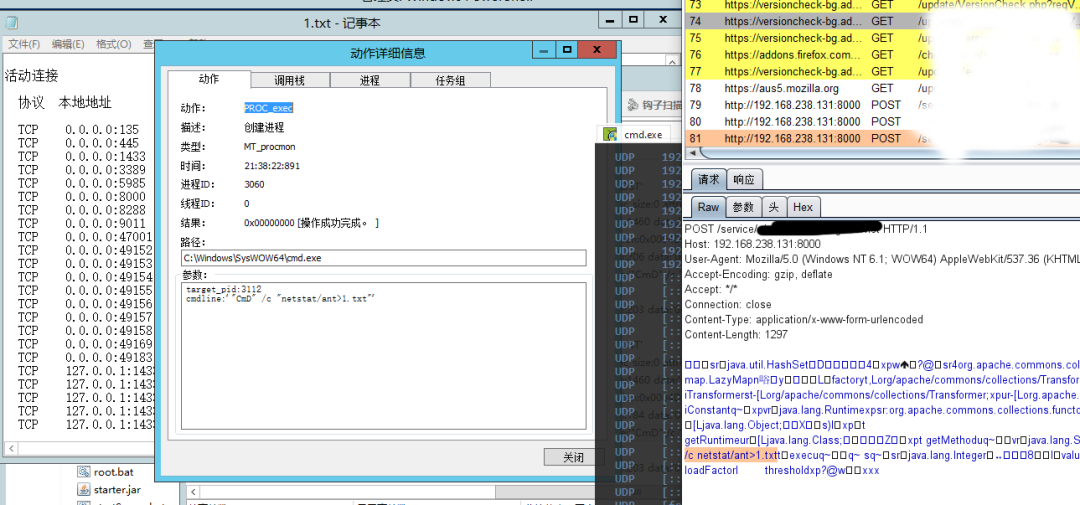Click the Notepad icon in the 1.txt title bar

tap(11, 22)
